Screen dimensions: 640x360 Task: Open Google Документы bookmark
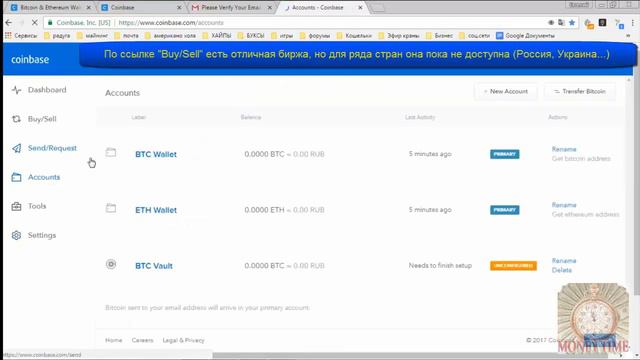tap(525, 36)
